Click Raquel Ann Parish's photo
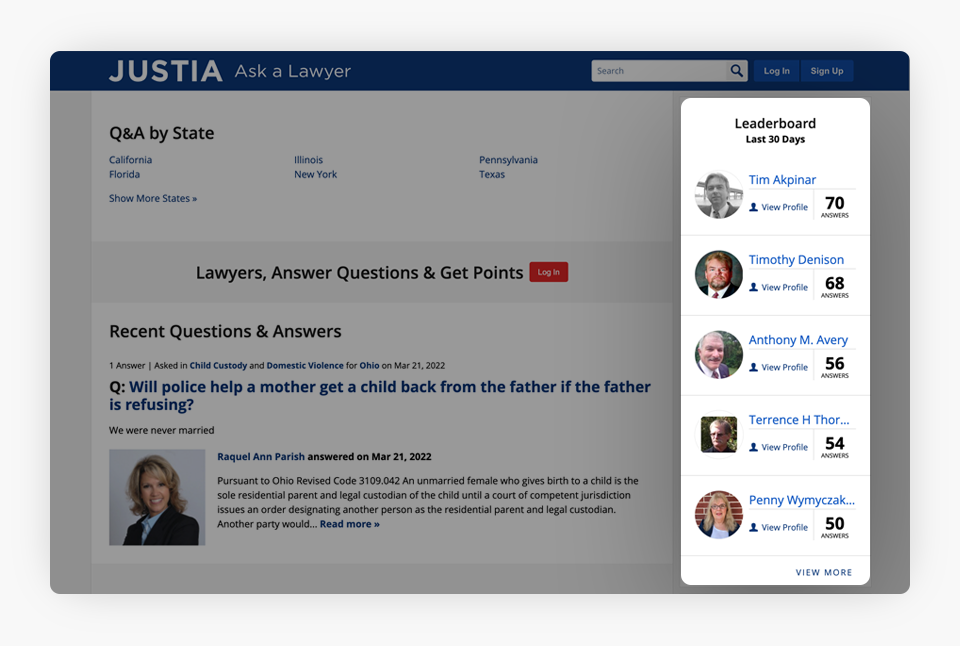Image resolution: width=960 pixels, height=646 pixels. (x=157, y=497)
